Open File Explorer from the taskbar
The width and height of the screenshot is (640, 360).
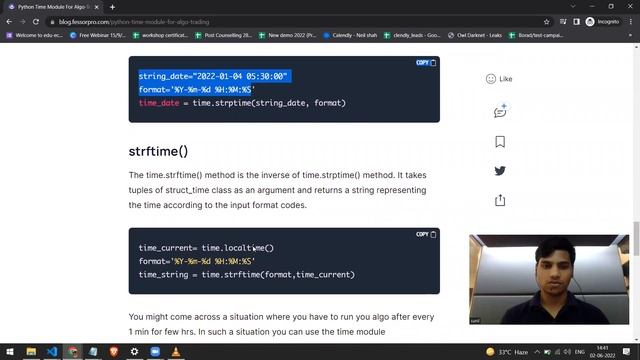click(31, 351)
